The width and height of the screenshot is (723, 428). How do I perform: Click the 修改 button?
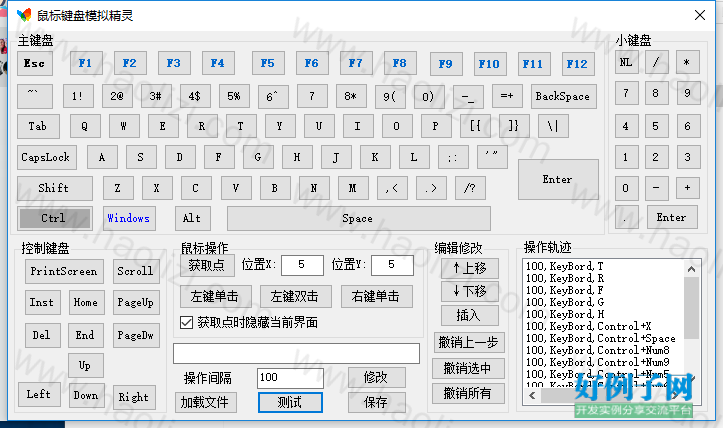tap(377, 378)
